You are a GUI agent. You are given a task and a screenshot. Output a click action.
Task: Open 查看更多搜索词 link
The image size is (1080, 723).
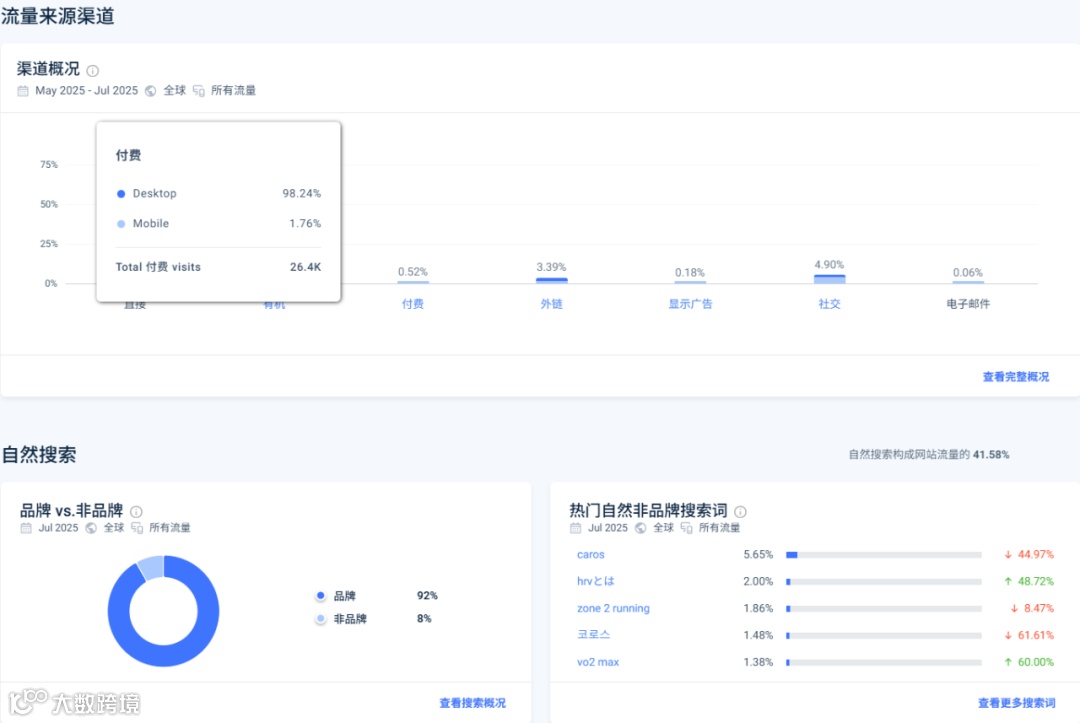point(1017,703)
